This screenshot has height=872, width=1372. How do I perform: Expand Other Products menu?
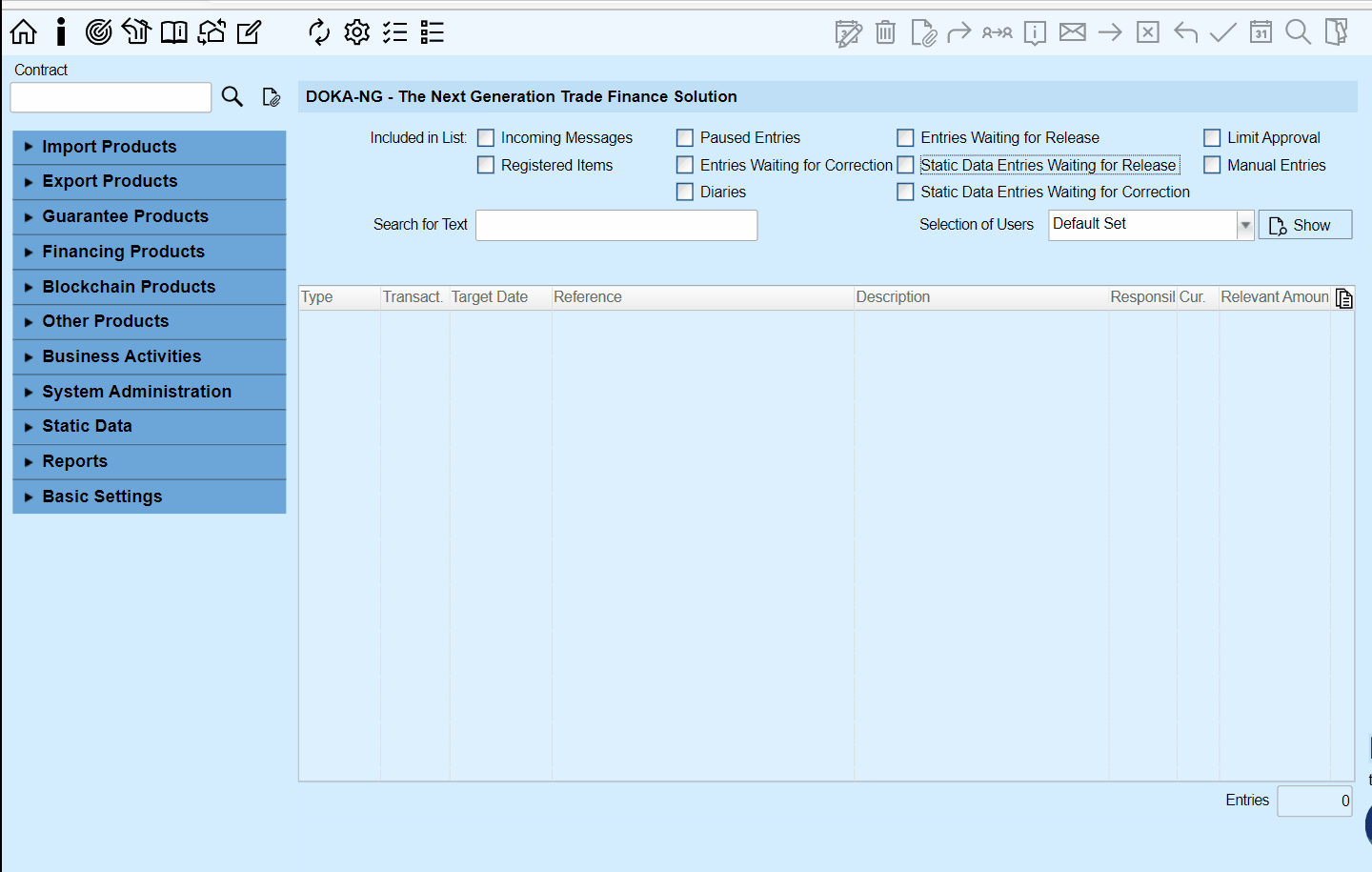pyautogui.click(x=150, y=321)
